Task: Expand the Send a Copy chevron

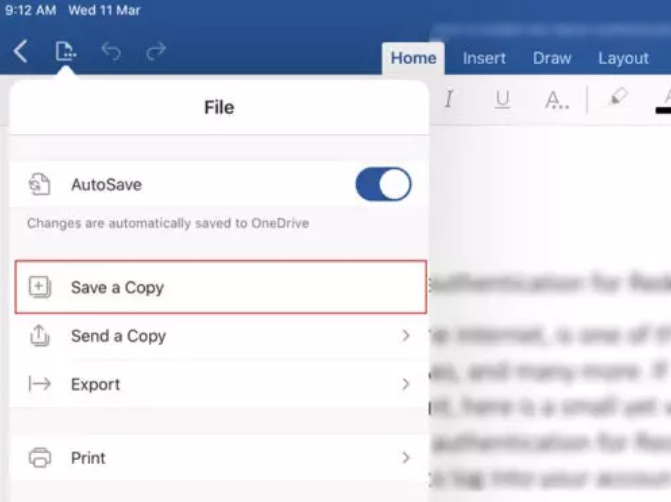Action: (x=406, y=336)
